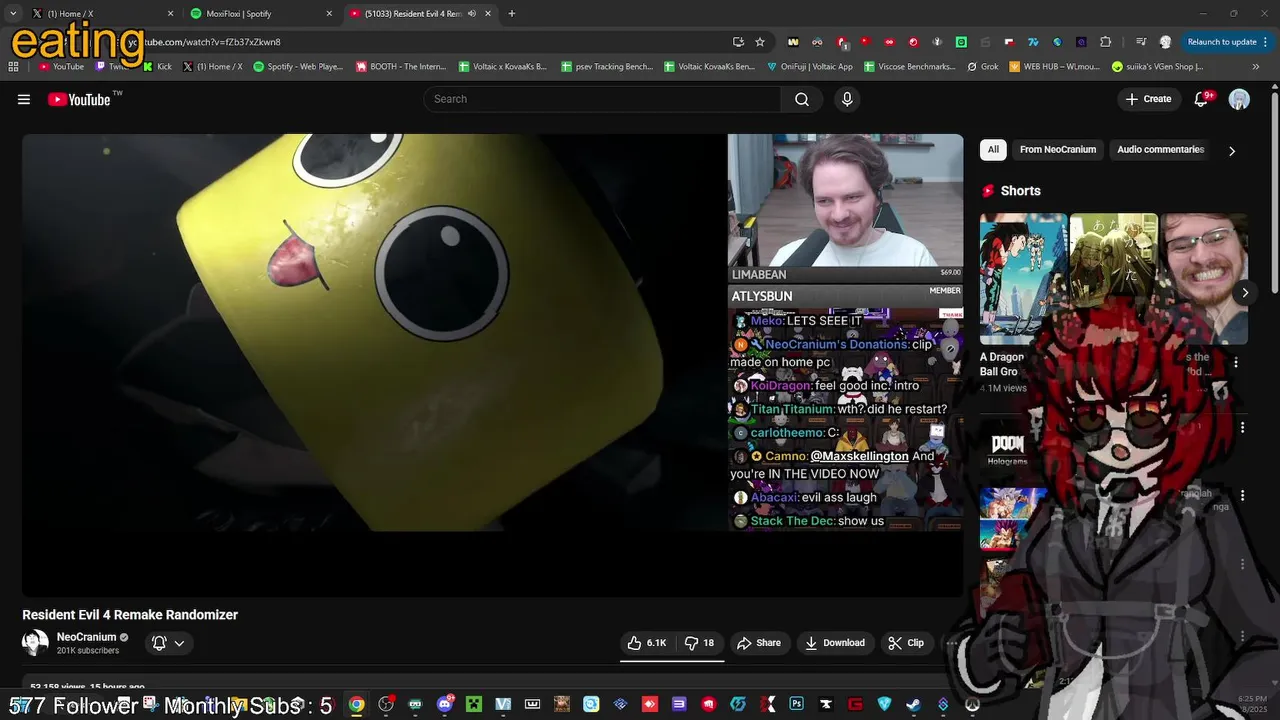Open the BOOTH bookmark
Viewport: 1280px width, 720px height.
400,67
